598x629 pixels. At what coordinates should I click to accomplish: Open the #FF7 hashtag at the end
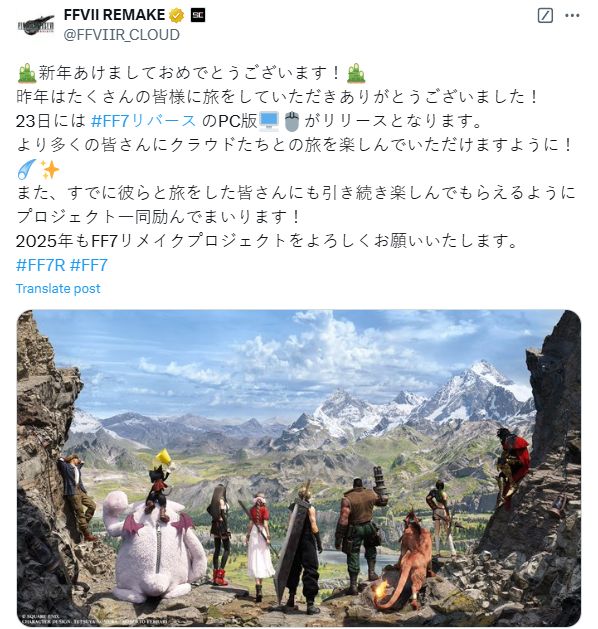point(89,265)
